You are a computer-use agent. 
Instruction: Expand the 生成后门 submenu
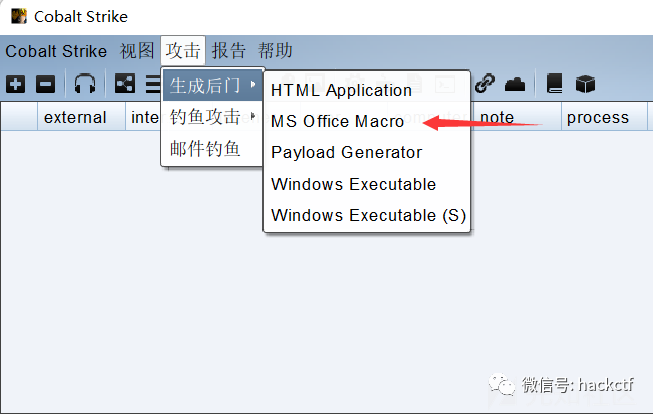pyautogui.click(x=212, y=85)
